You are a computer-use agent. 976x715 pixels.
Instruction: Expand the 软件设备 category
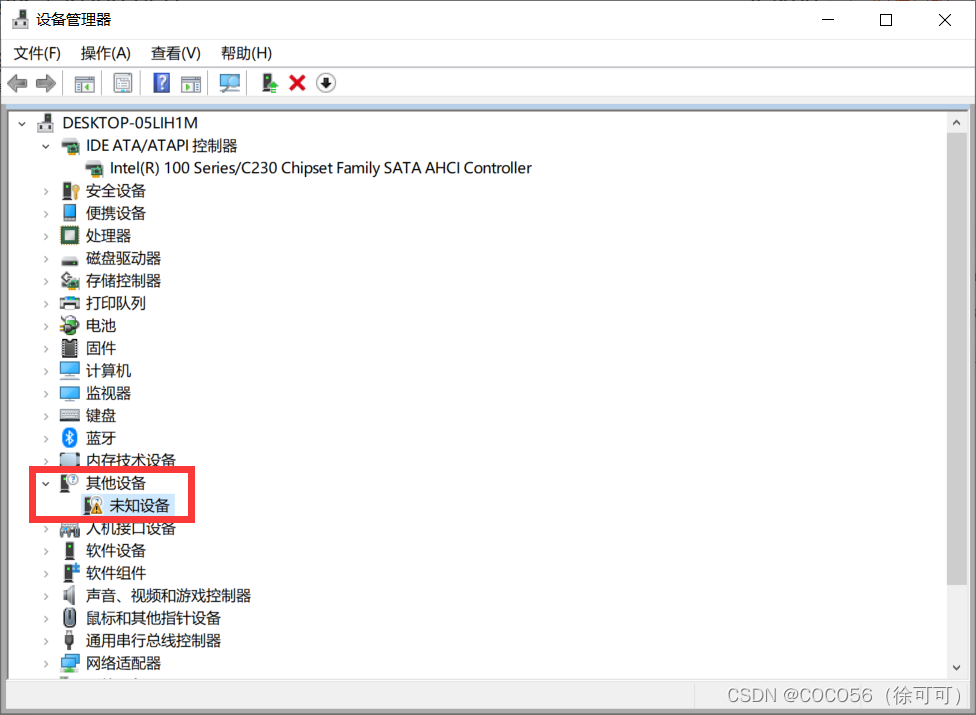coord(45,551)
